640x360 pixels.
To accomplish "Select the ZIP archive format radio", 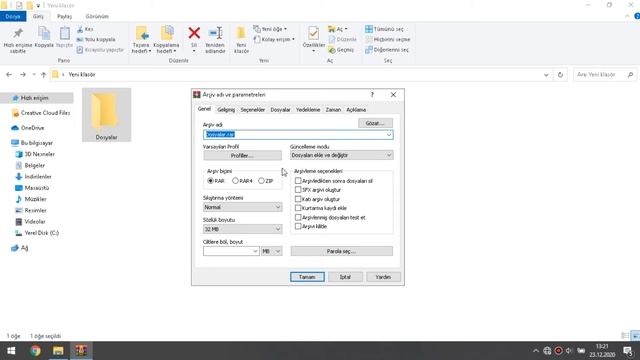I will pyautogui.click(x=261, y=181).
